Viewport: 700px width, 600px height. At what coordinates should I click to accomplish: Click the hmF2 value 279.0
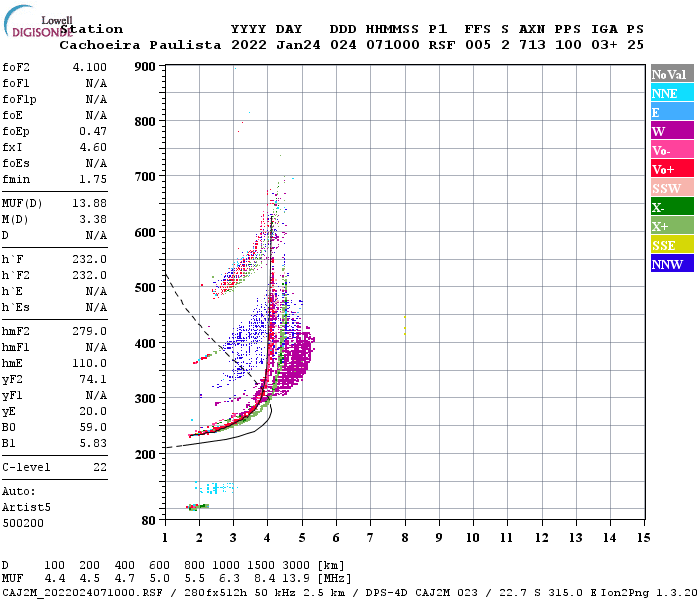90,331
